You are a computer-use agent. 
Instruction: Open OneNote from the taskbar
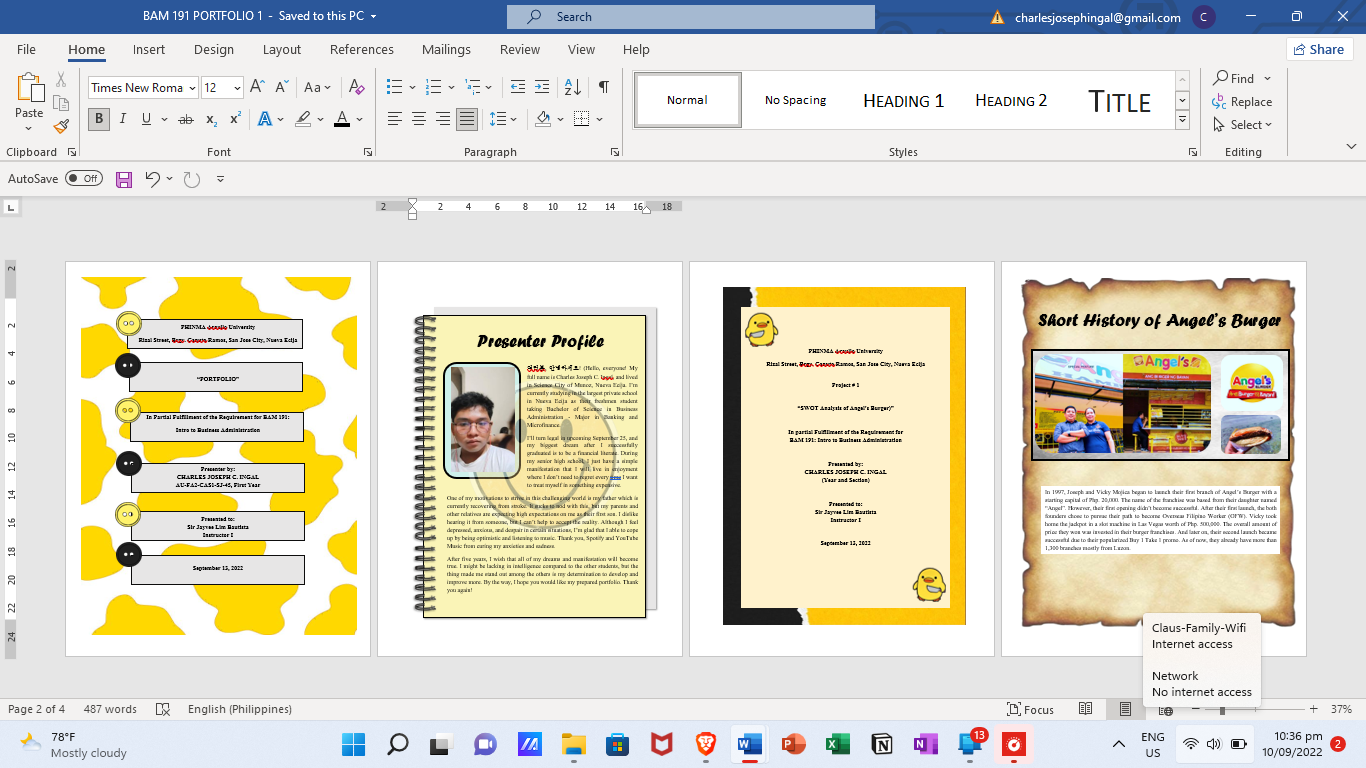[x=925, y=745]
